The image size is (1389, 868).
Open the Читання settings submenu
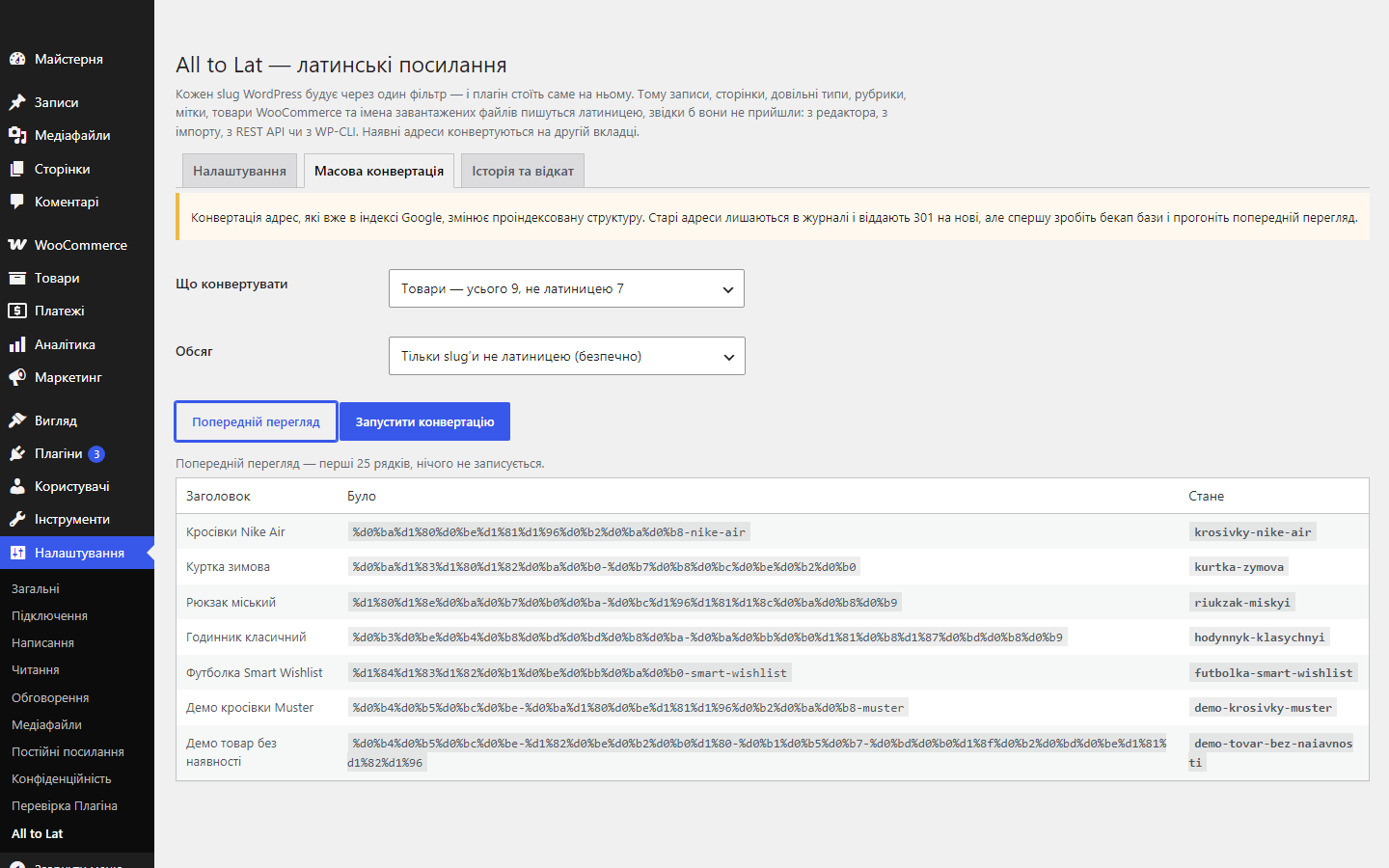tap(36, 669)
